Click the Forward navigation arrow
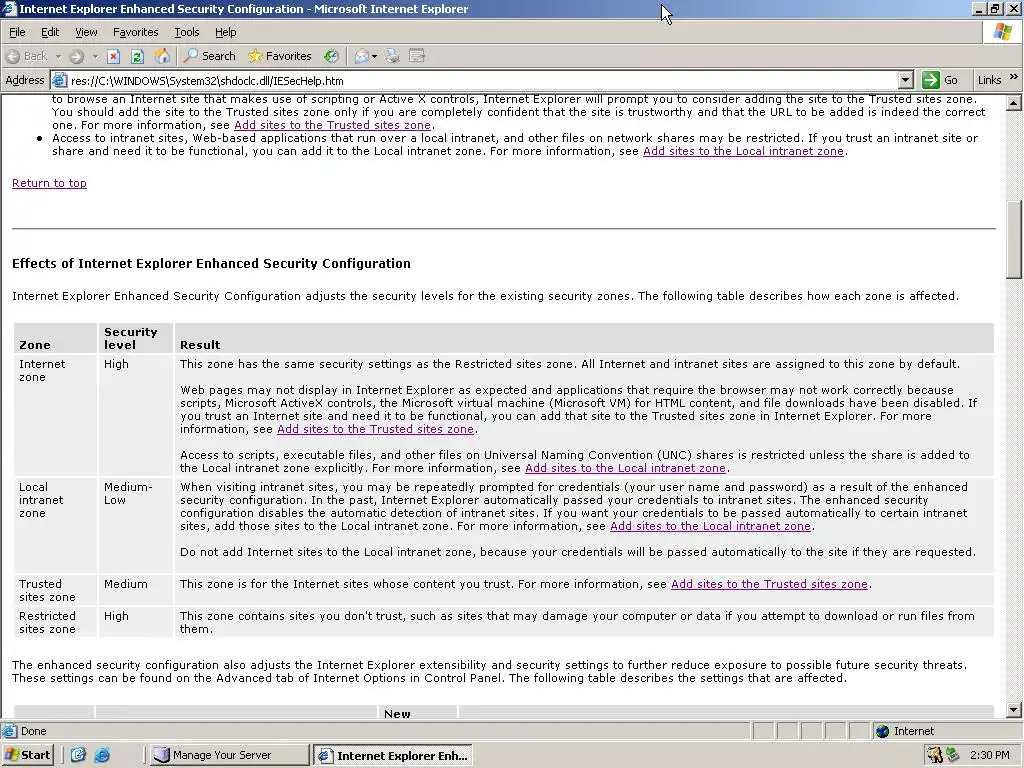 [77, 56]
